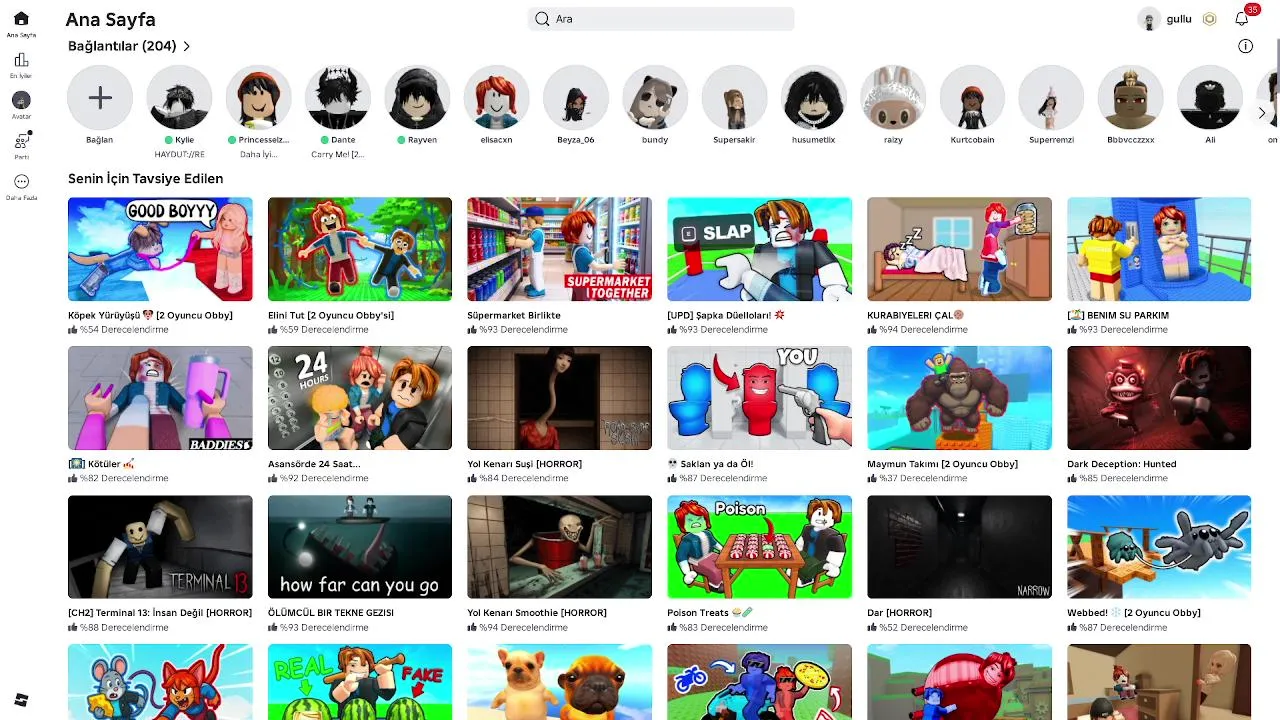Open Poison Treats game thumbnail
This screenshot has width=1280, height=720.
pyautogui.click(x=760, y=547)
